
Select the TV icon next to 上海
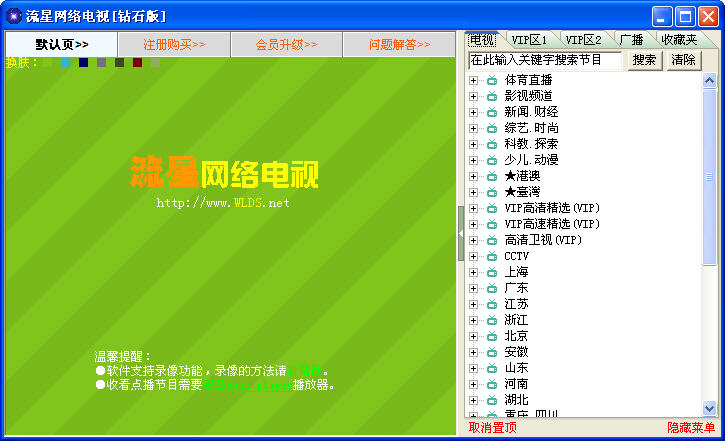(x=491, y=272)
